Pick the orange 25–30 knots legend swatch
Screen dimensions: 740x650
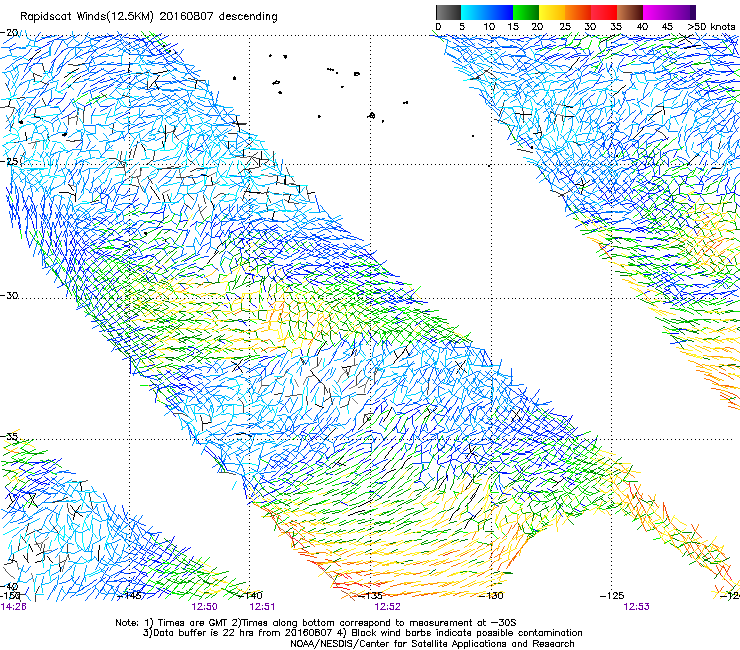578,12
